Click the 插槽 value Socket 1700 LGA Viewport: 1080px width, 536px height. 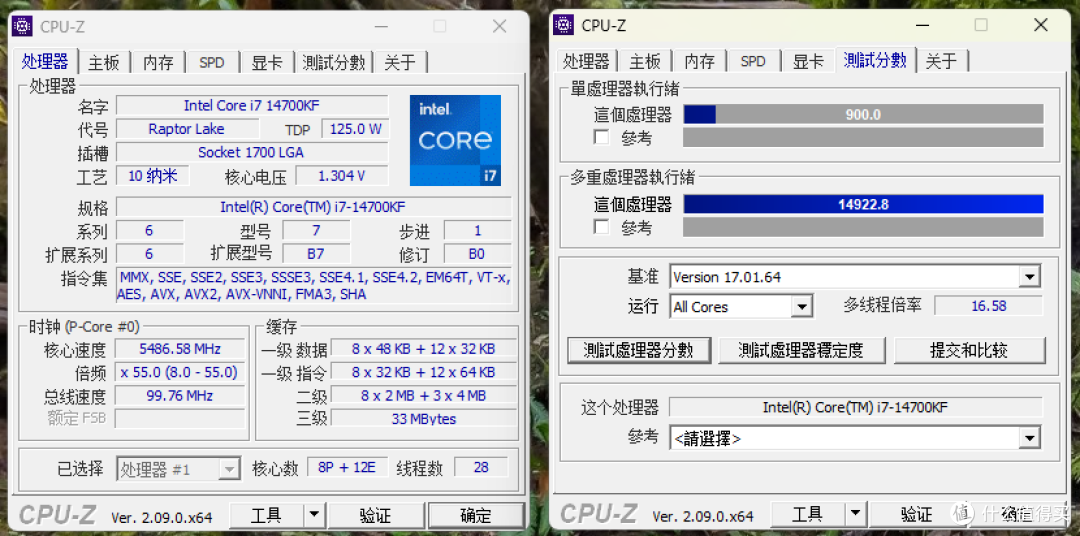[252, 152]
